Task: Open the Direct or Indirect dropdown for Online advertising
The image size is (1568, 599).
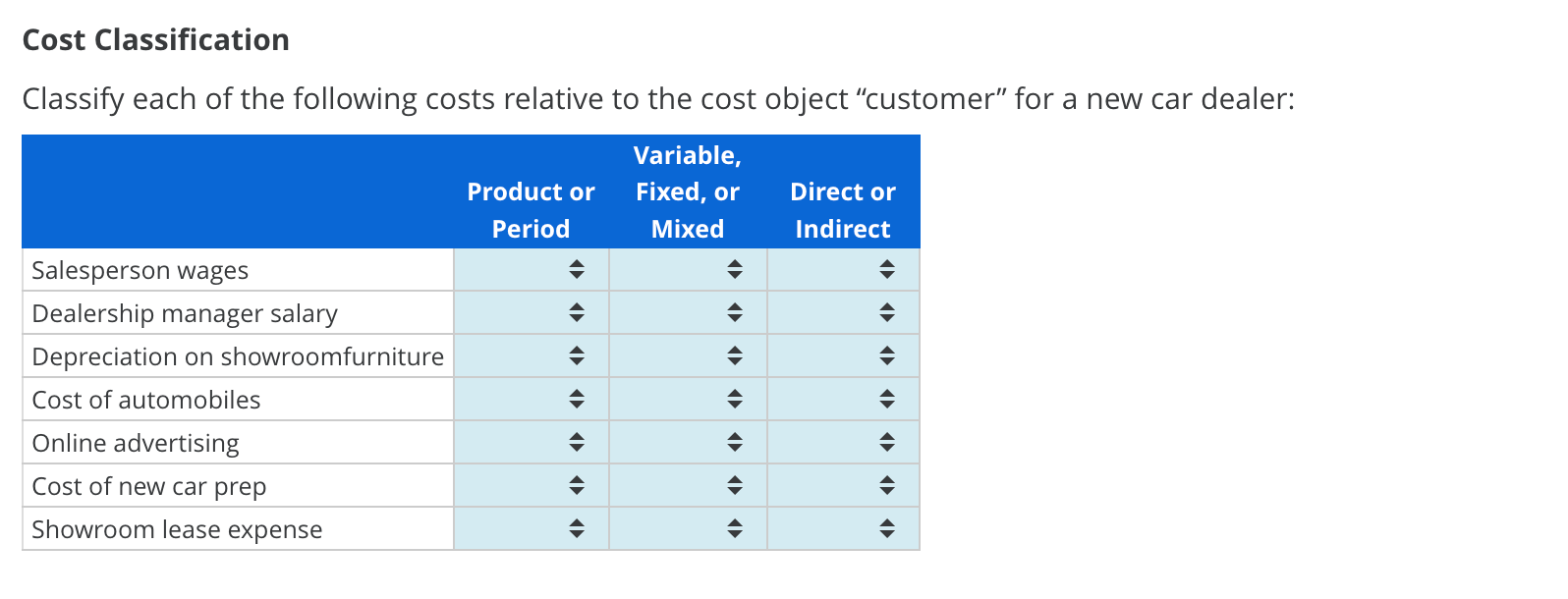Action: tap(887, 442)
